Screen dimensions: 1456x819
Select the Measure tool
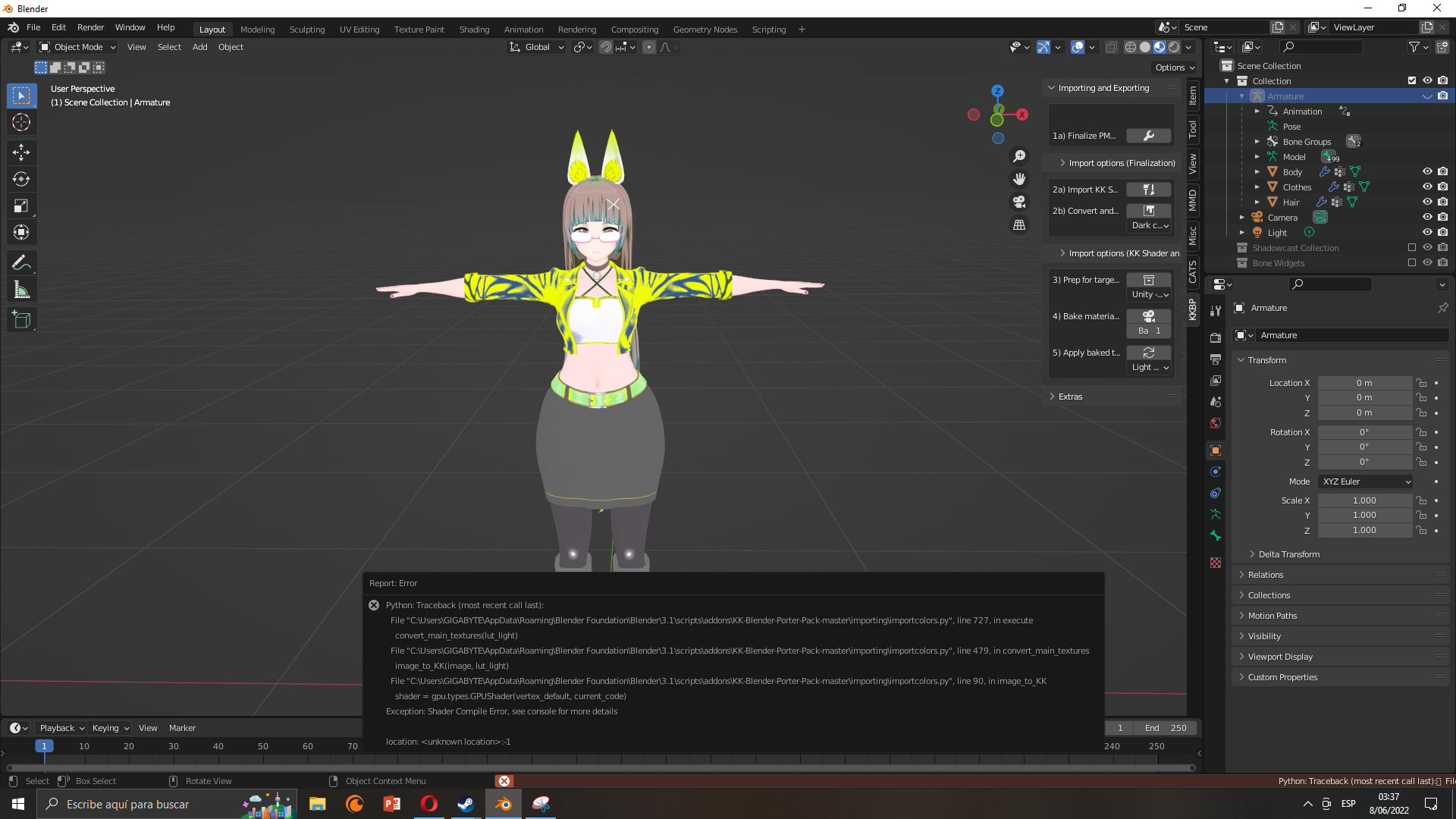click(21, 289)
